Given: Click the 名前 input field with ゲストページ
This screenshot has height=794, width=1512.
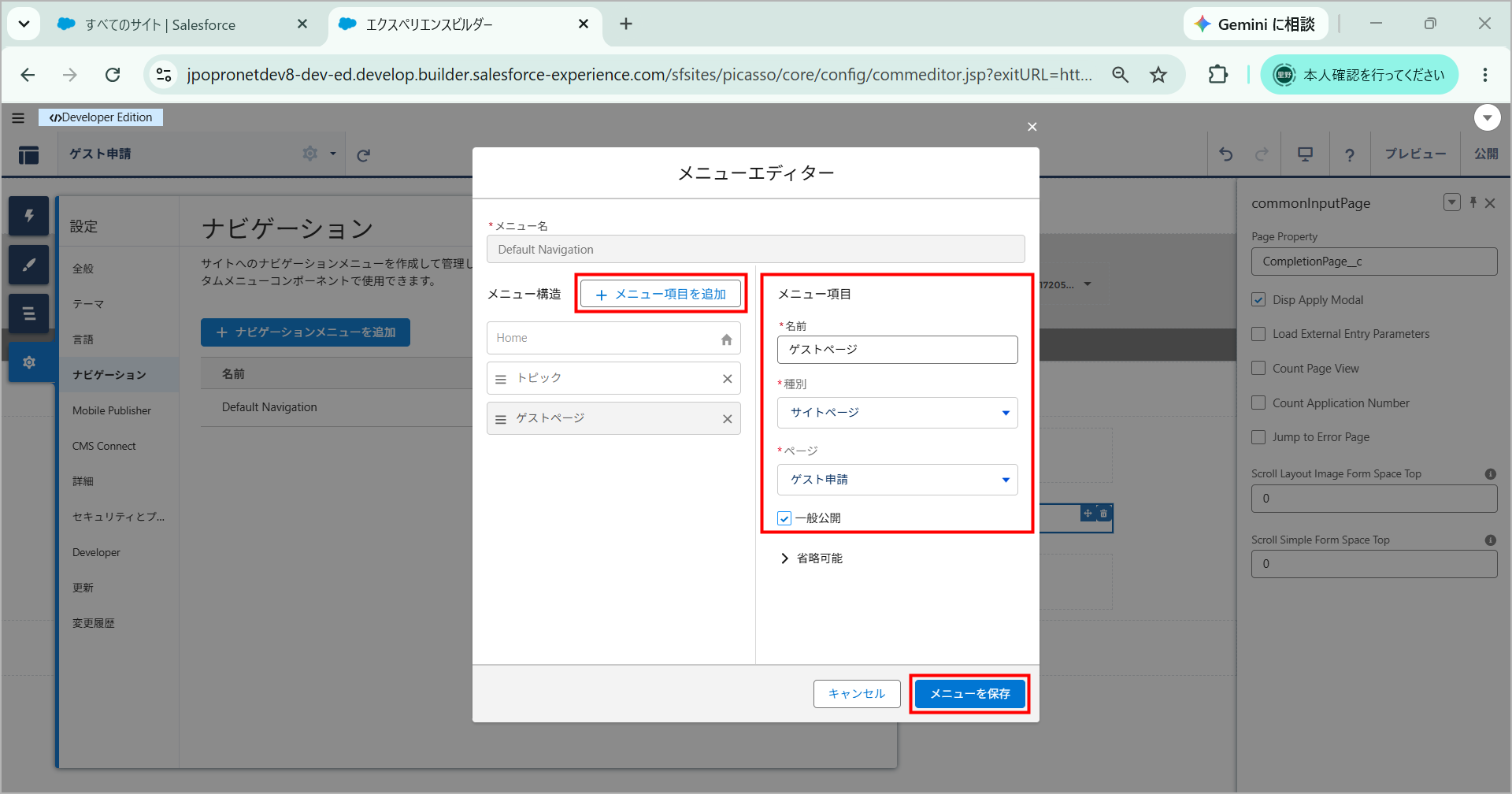Looking at the screenshot, I should [897, 350].
